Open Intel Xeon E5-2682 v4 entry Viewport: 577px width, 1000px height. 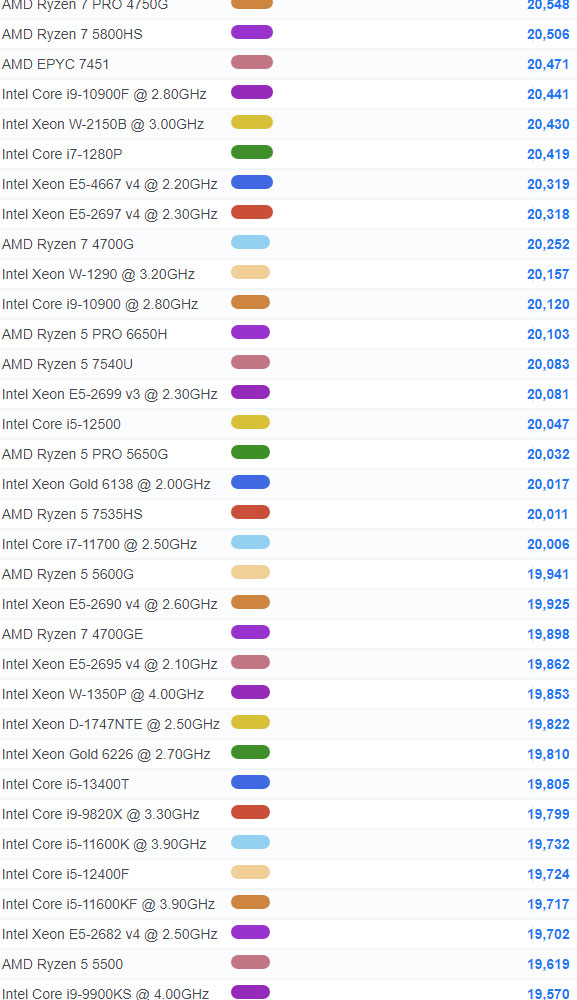point(110,934)
